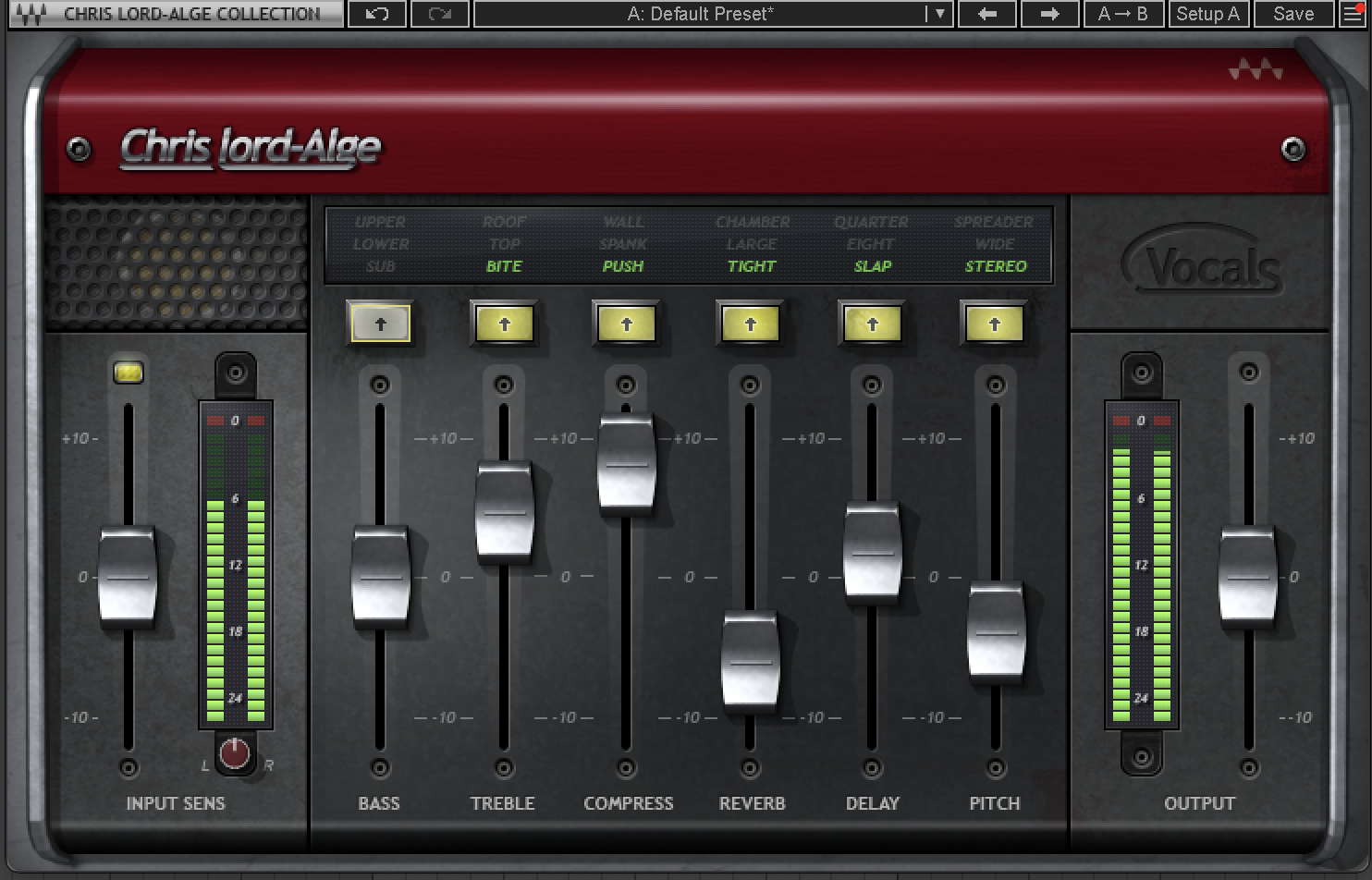Click the Output fader handle
This screenshot has height=880, width=1372.
point(1248,576)
